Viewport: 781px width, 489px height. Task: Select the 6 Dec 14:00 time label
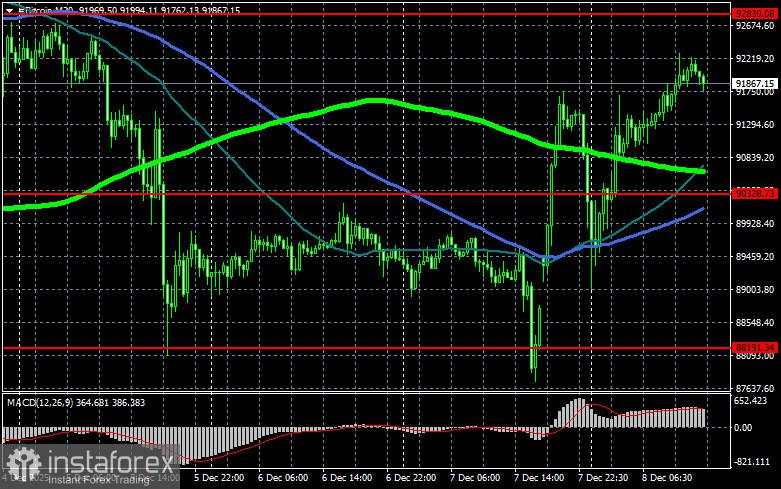click(347, 477)
